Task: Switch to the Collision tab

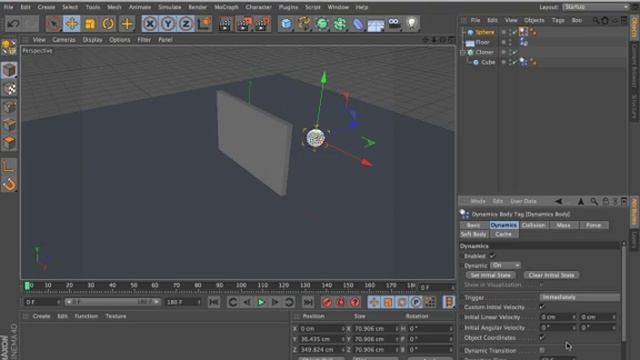Action: 533,225
